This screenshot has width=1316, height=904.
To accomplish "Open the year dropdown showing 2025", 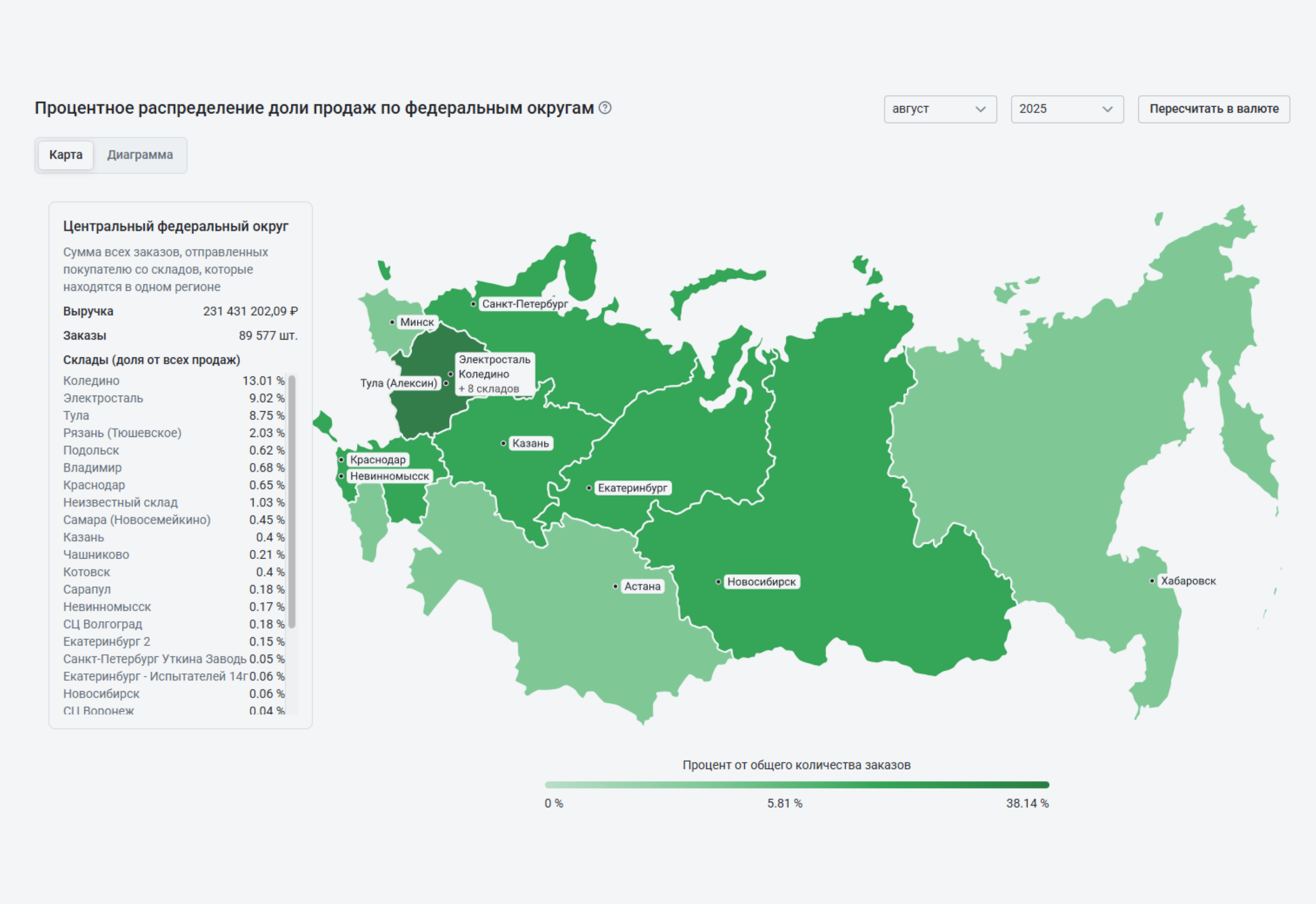I will pyautogui.click(x=1067, y=109).
